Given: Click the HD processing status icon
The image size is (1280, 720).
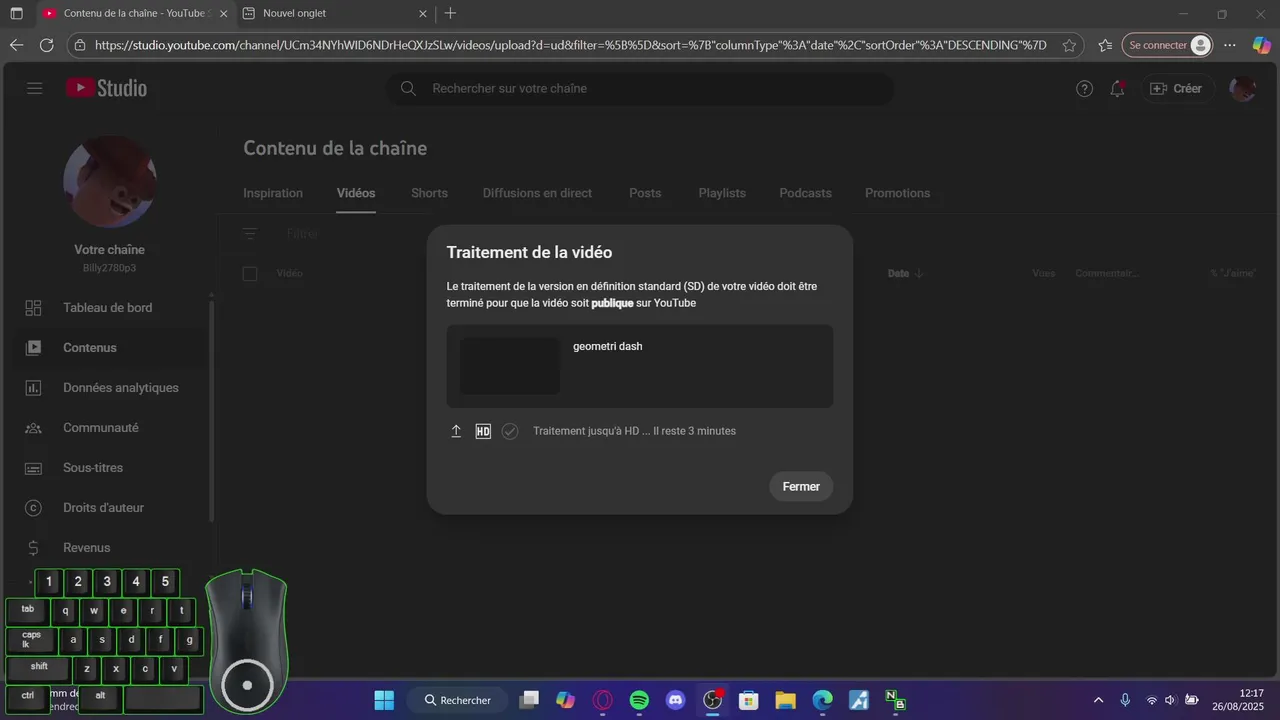Looking at the screenshot, I should tap(483, 431).
